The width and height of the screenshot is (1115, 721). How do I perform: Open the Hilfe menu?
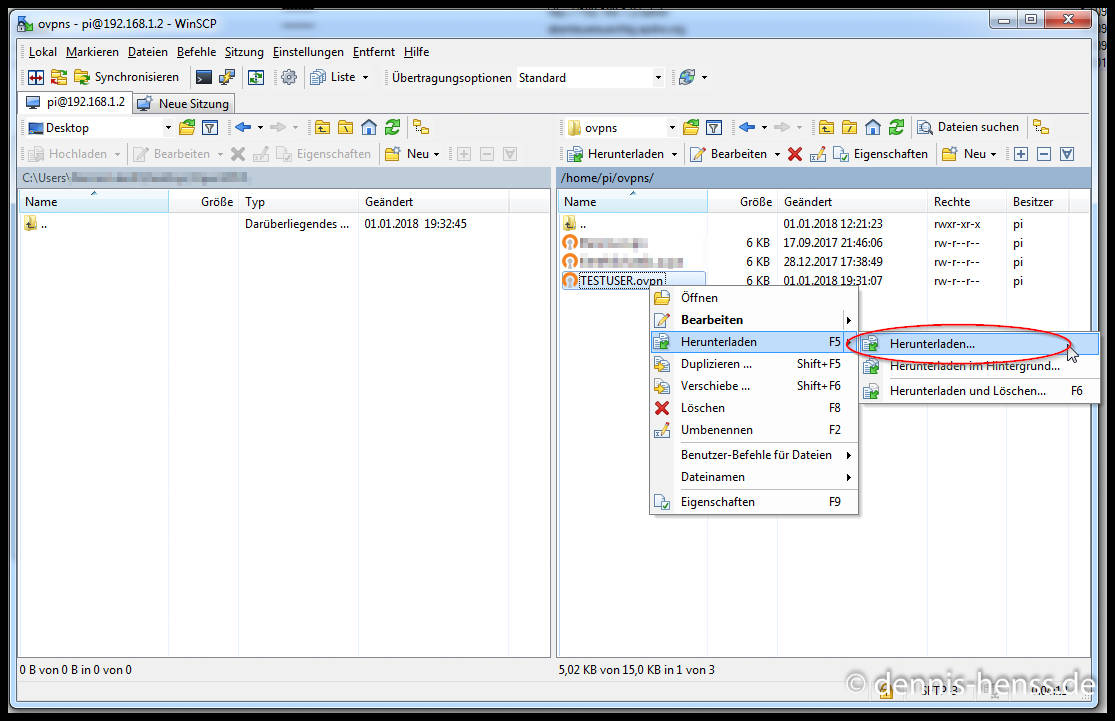416,52
